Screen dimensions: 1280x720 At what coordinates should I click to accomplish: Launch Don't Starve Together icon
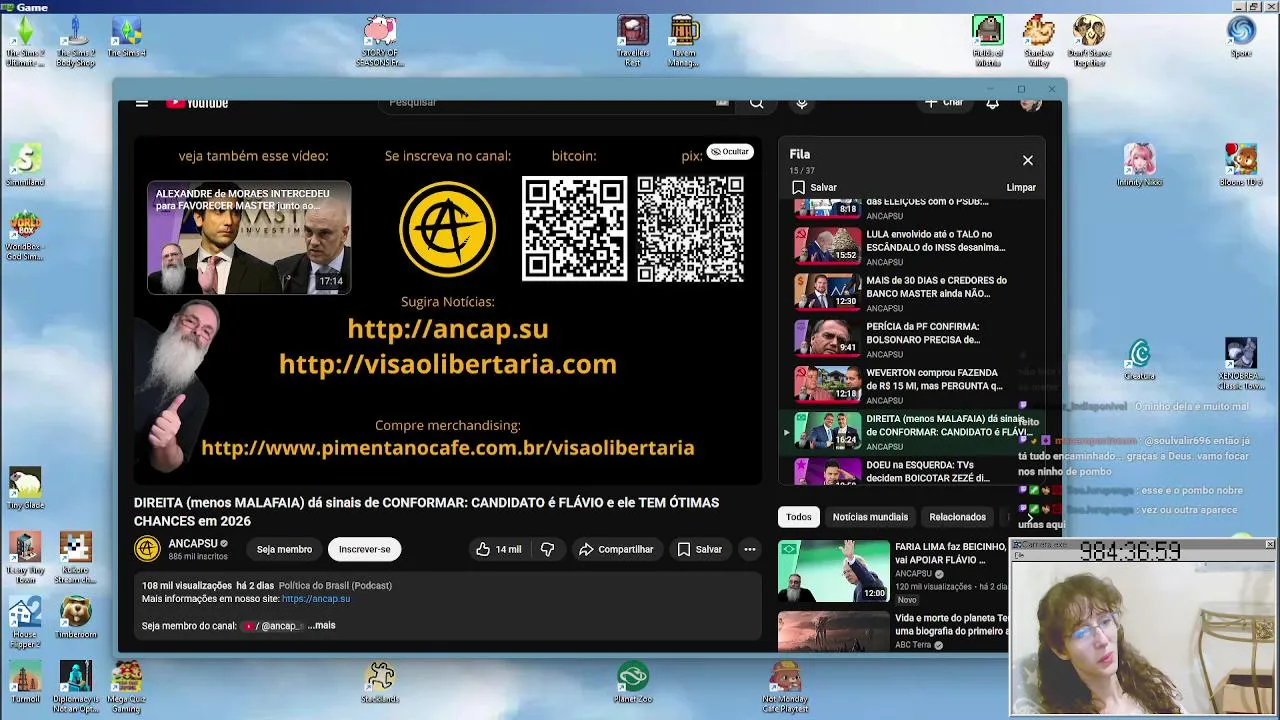coord(1088,42)
